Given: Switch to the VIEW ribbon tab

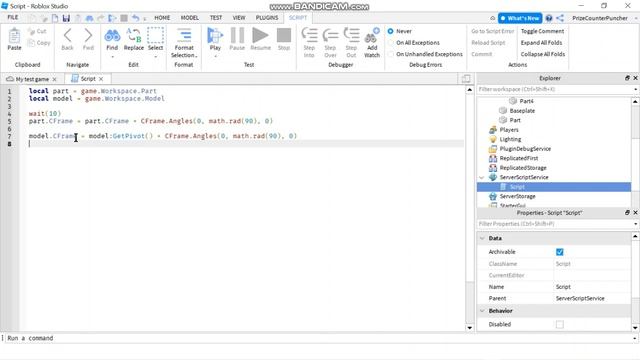Looking at the screenshot, I should [239, 18].
